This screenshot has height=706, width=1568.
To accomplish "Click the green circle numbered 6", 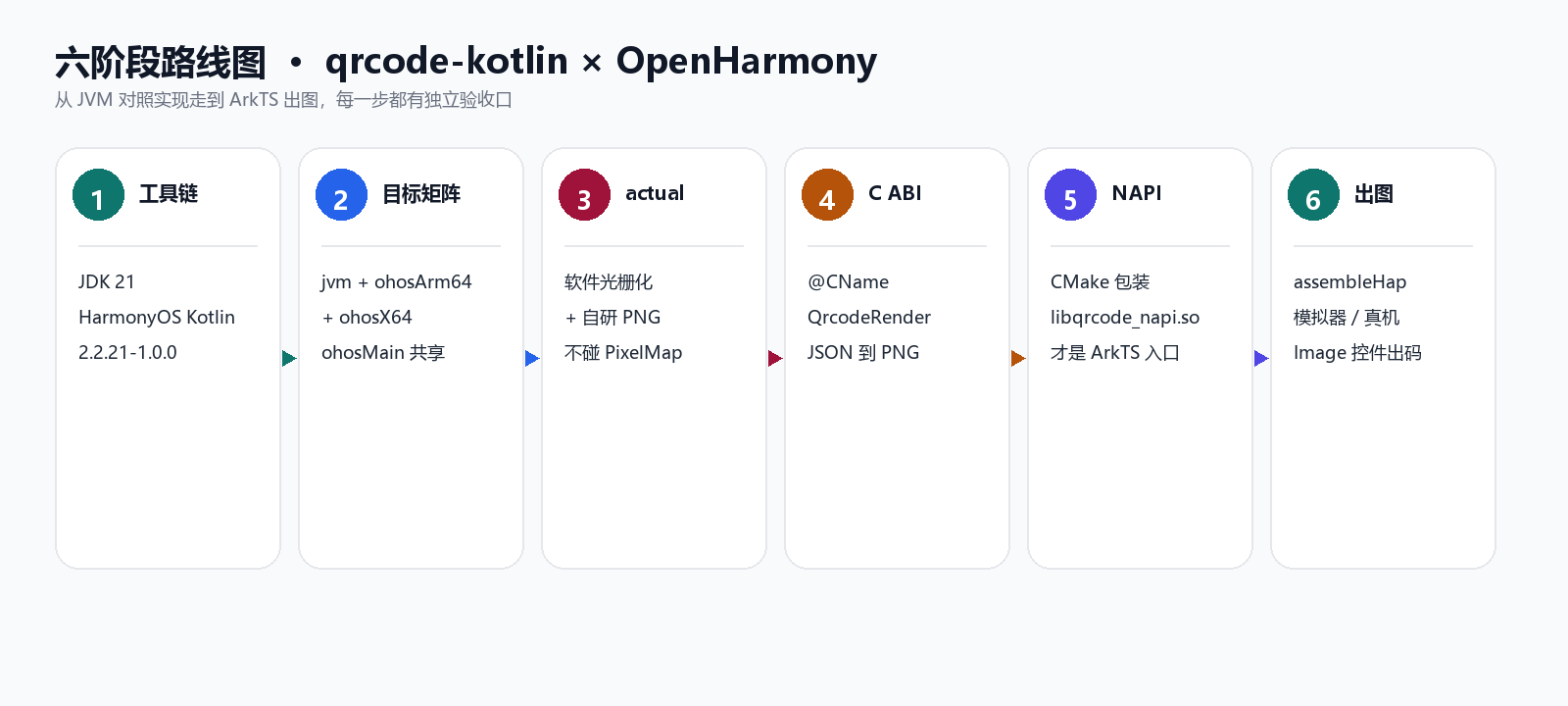I will 1313,194.
